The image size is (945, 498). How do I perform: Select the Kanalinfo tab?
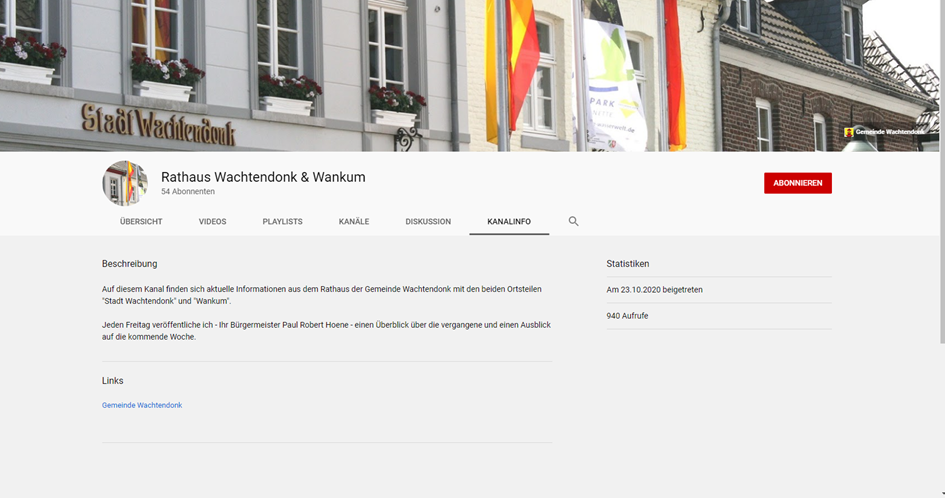509,222
